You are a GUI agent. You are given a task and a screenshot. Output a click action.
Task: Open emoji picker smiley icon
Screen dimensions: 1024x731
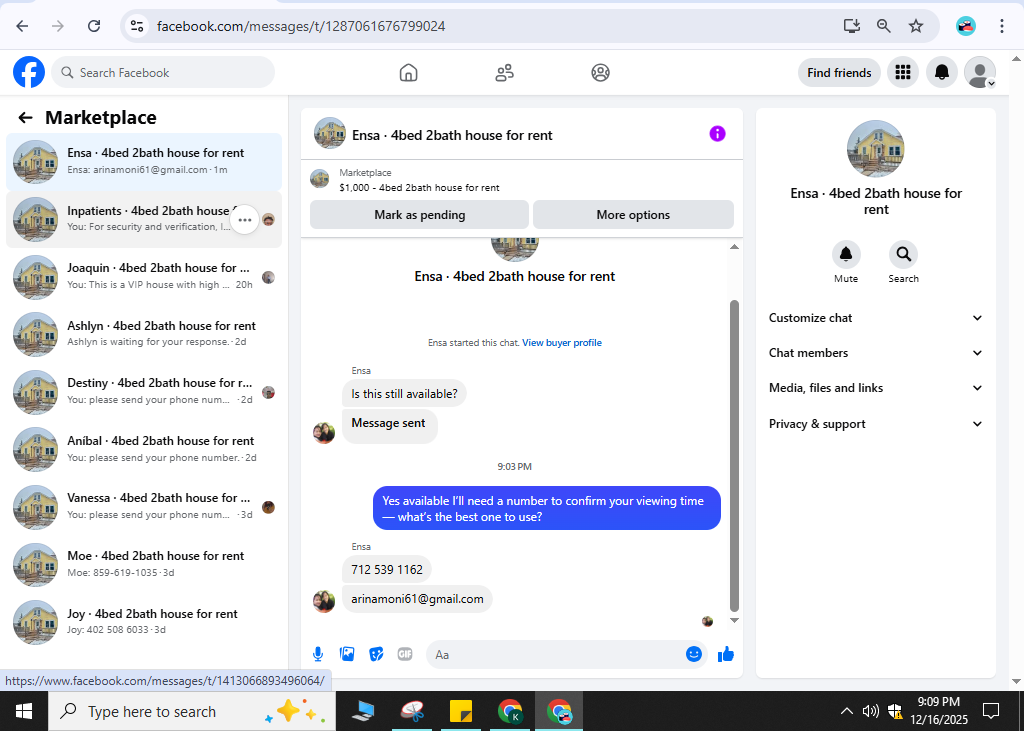pyautogui.click(x=694, y=654)
